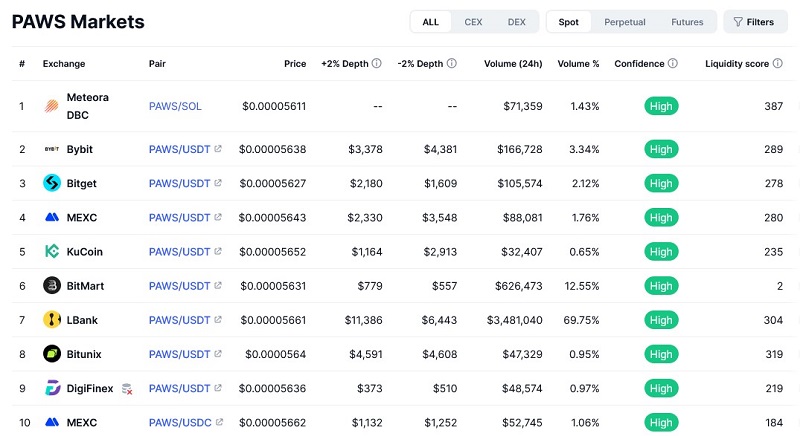This screenshot has height=436, width=800.
Task: Click the warning icon beside DigiFinex
Action: [x=127, y=389]
